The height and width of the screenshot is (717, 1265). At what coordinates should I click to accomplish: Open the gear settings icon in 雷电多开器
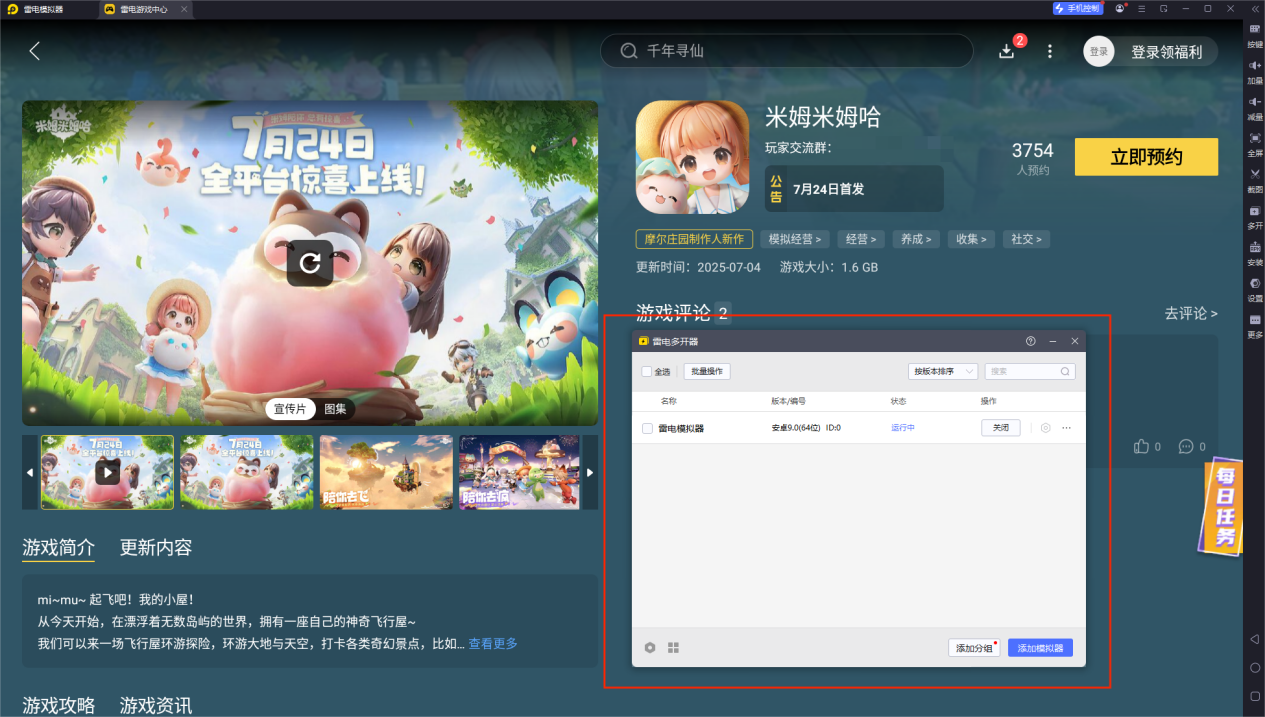(650, 648)
